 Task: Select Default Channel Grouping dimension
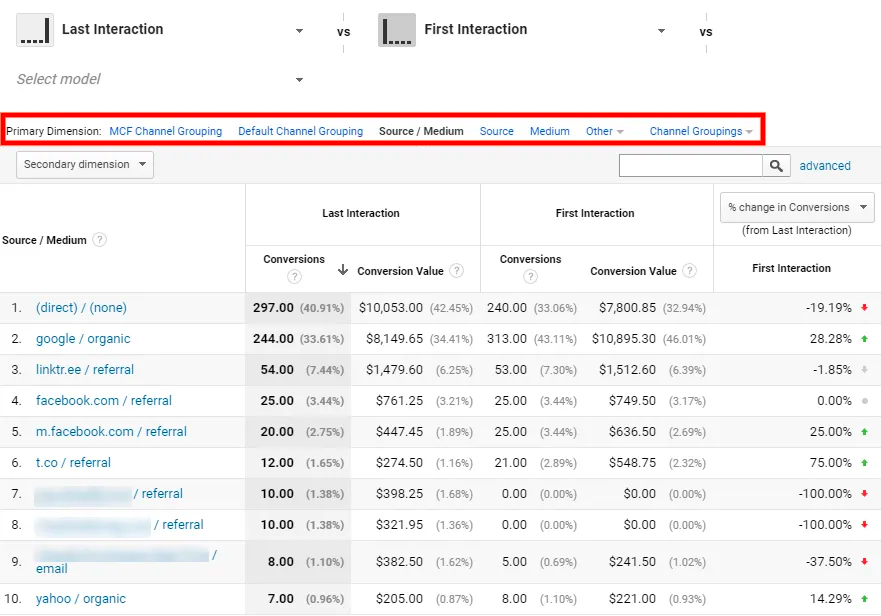pos(301,132)
